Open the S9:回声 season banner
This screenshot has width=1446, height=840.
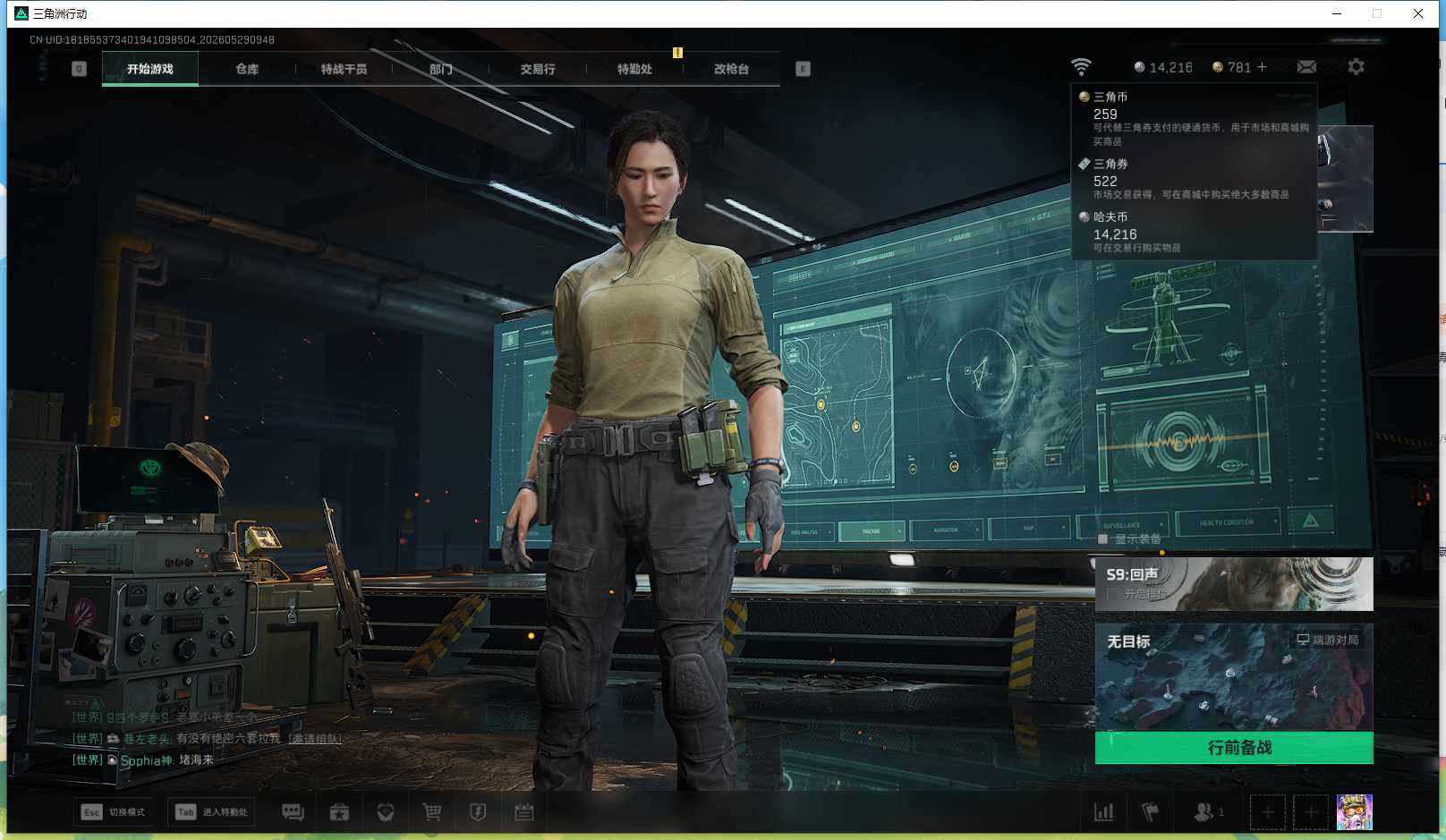coord(1234,584)
